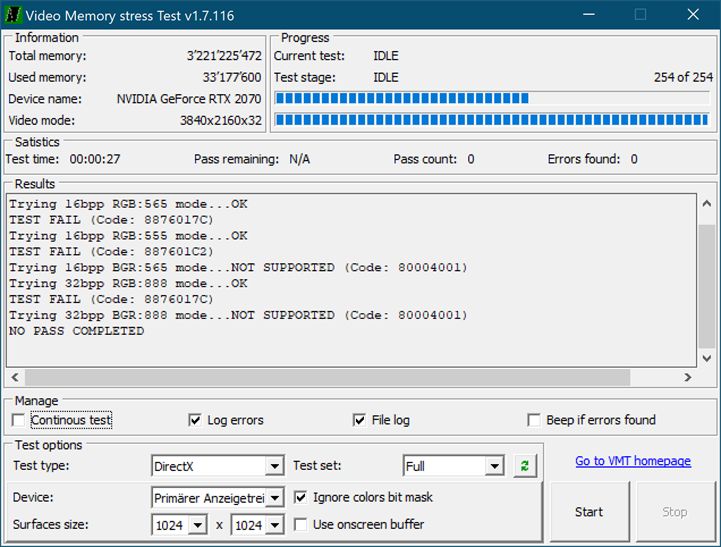Click the 16bpp BGR:565 NOT SUPPORTED line
Viewport: 721px width, 547px height.
click(x=238, y=268)
